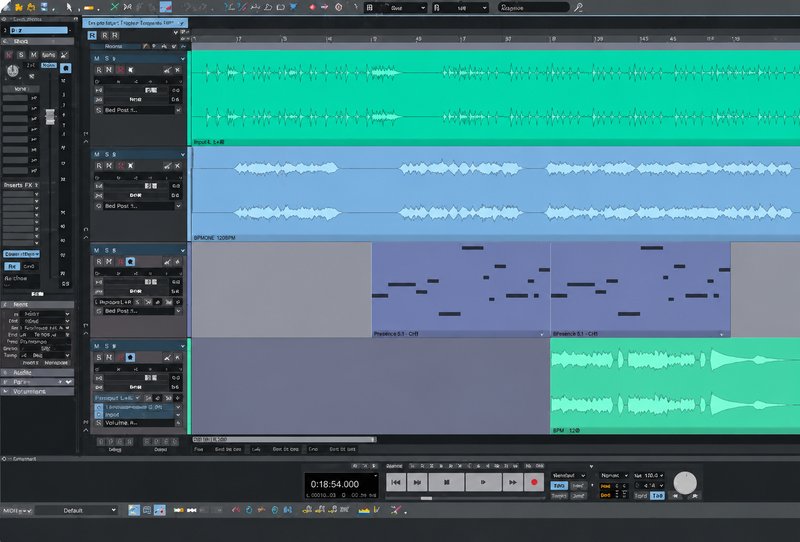Arm record on the first track
Screen dimensions: 800x542
point(120,70)
